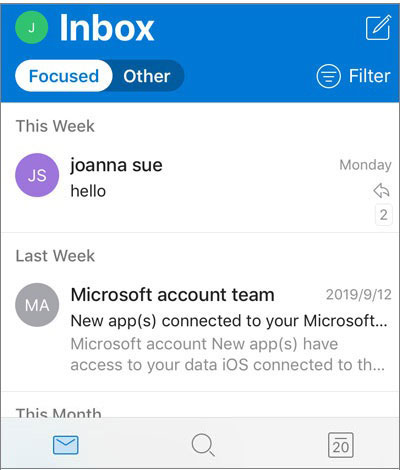
Task: Select the This Week section header
Action: 55,126
